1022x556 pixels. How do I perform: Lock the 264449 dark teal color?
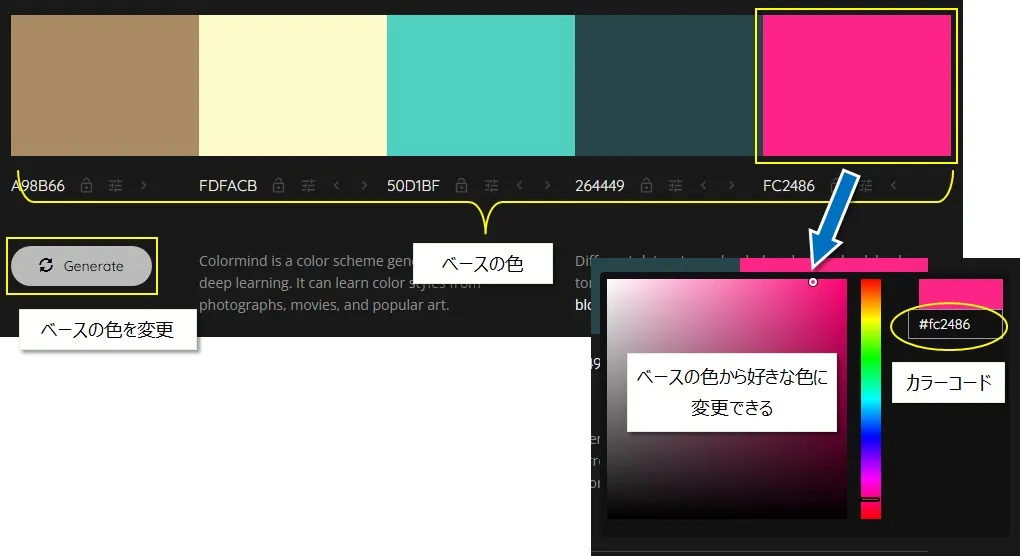click(646, 185)
